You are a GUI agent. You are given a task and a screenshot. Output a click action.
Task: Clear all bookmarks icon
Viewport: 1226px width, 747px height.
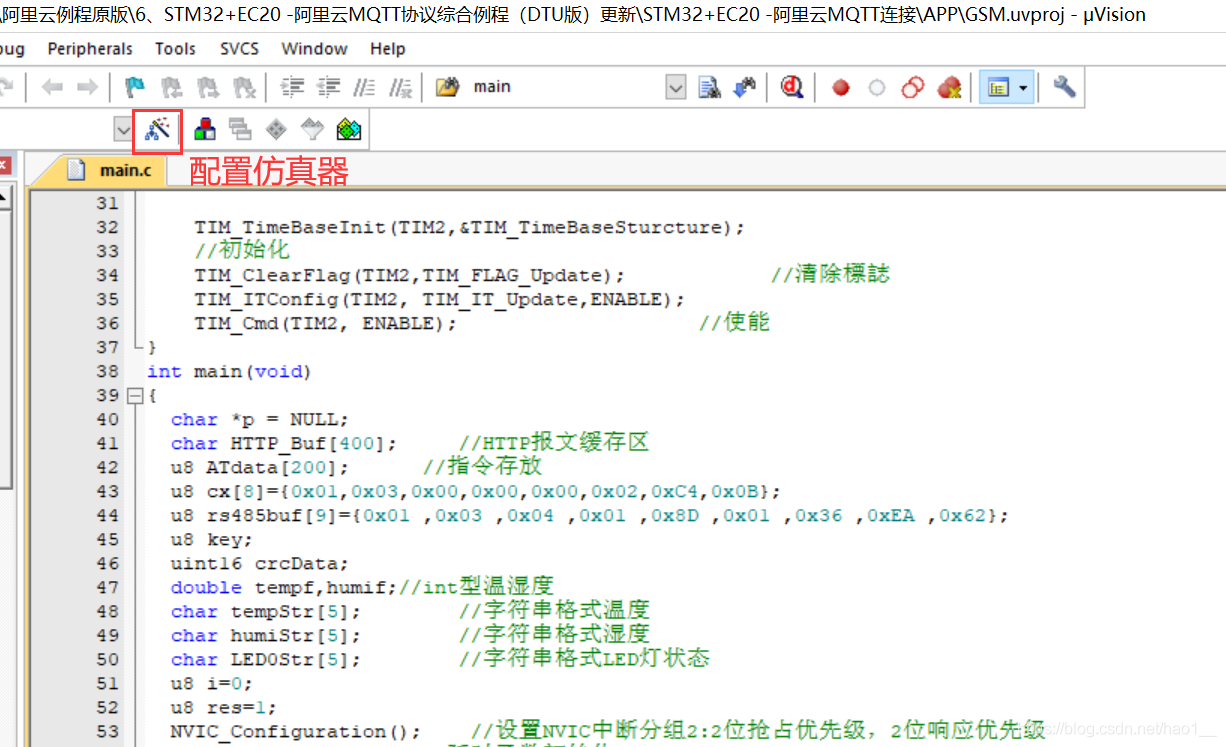[x=243, y=87]
